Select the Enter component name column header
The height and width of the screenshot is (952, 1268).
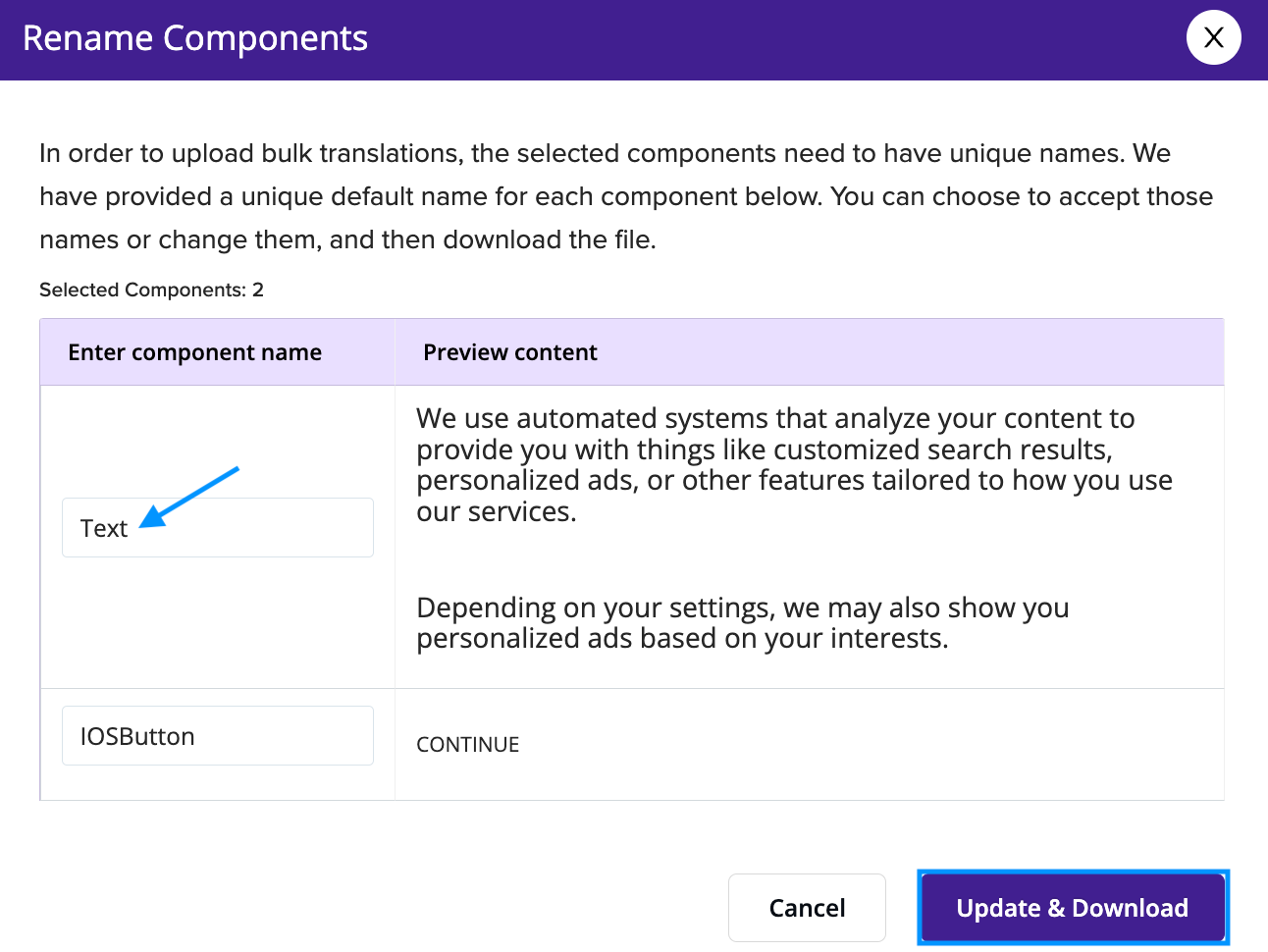point(194,352)
